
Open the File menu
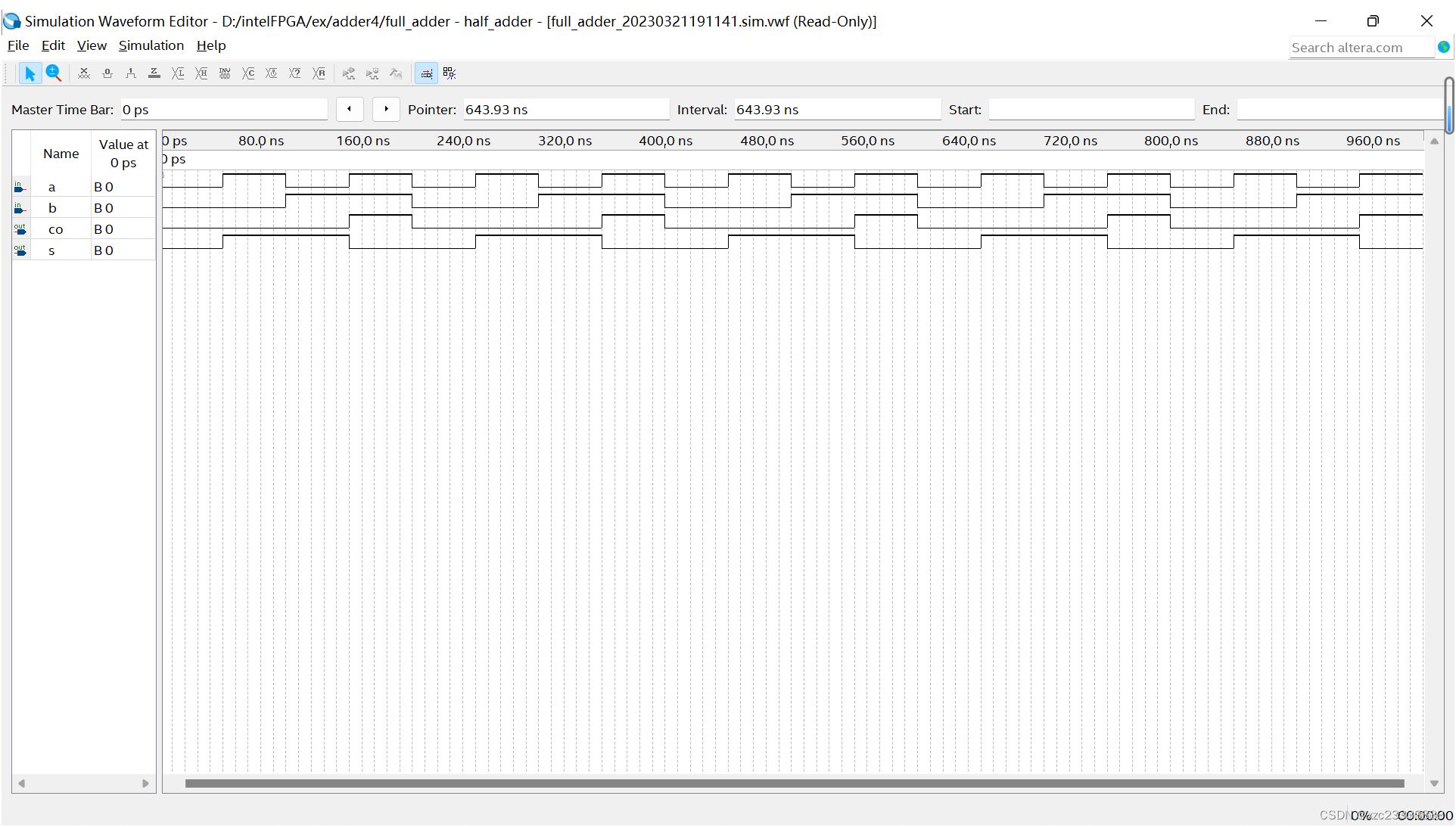point(18,45)
